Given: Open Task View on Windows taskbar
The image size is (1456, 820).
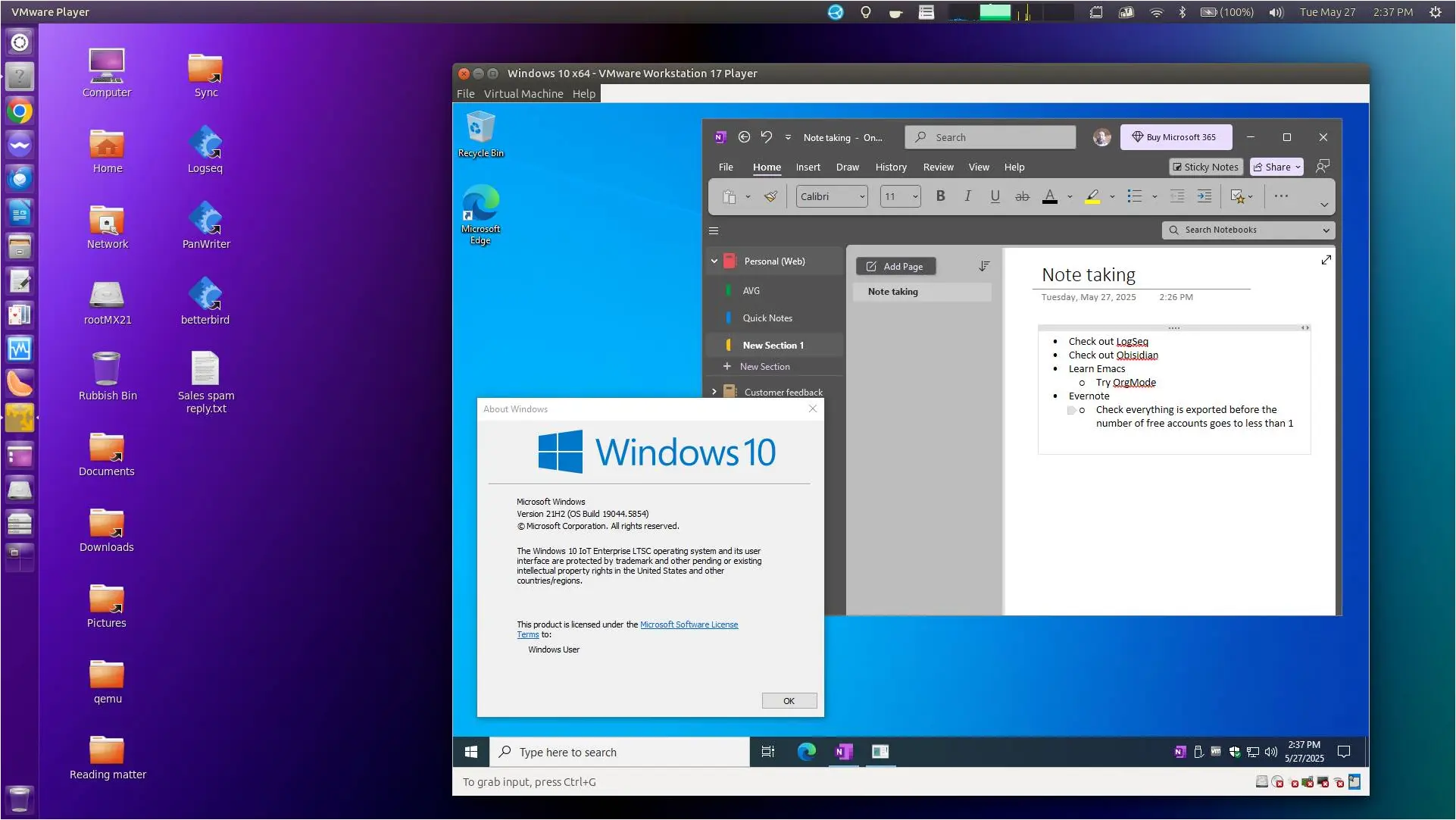Looking at the screenshot, I should click(767, 752).
